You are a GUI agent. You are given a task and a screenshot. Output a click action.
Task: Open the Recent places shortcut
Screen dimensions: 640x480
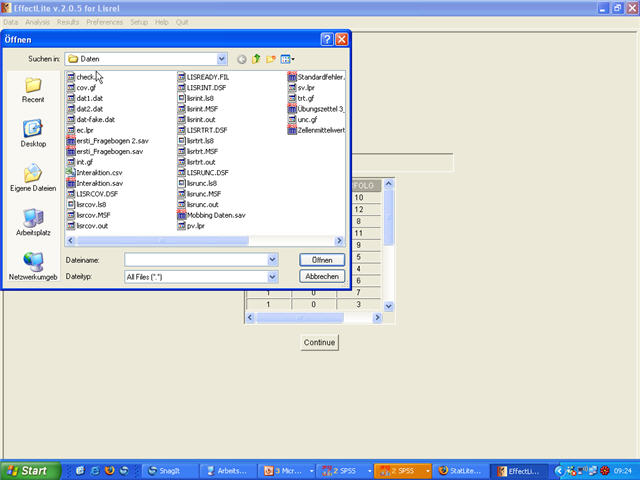[33, 88]
